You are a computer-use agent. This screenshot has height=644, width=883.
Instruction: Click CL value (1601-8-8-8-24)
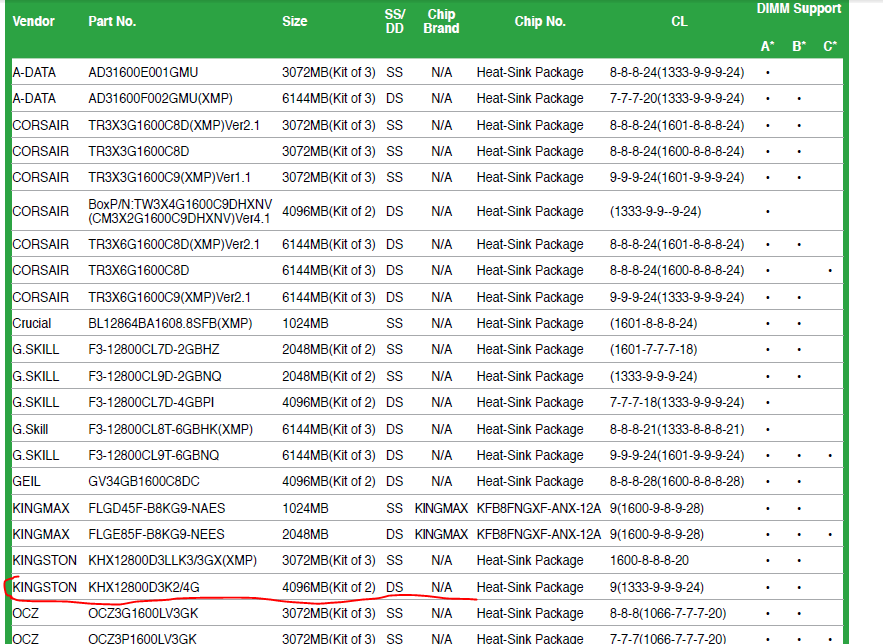653,324
